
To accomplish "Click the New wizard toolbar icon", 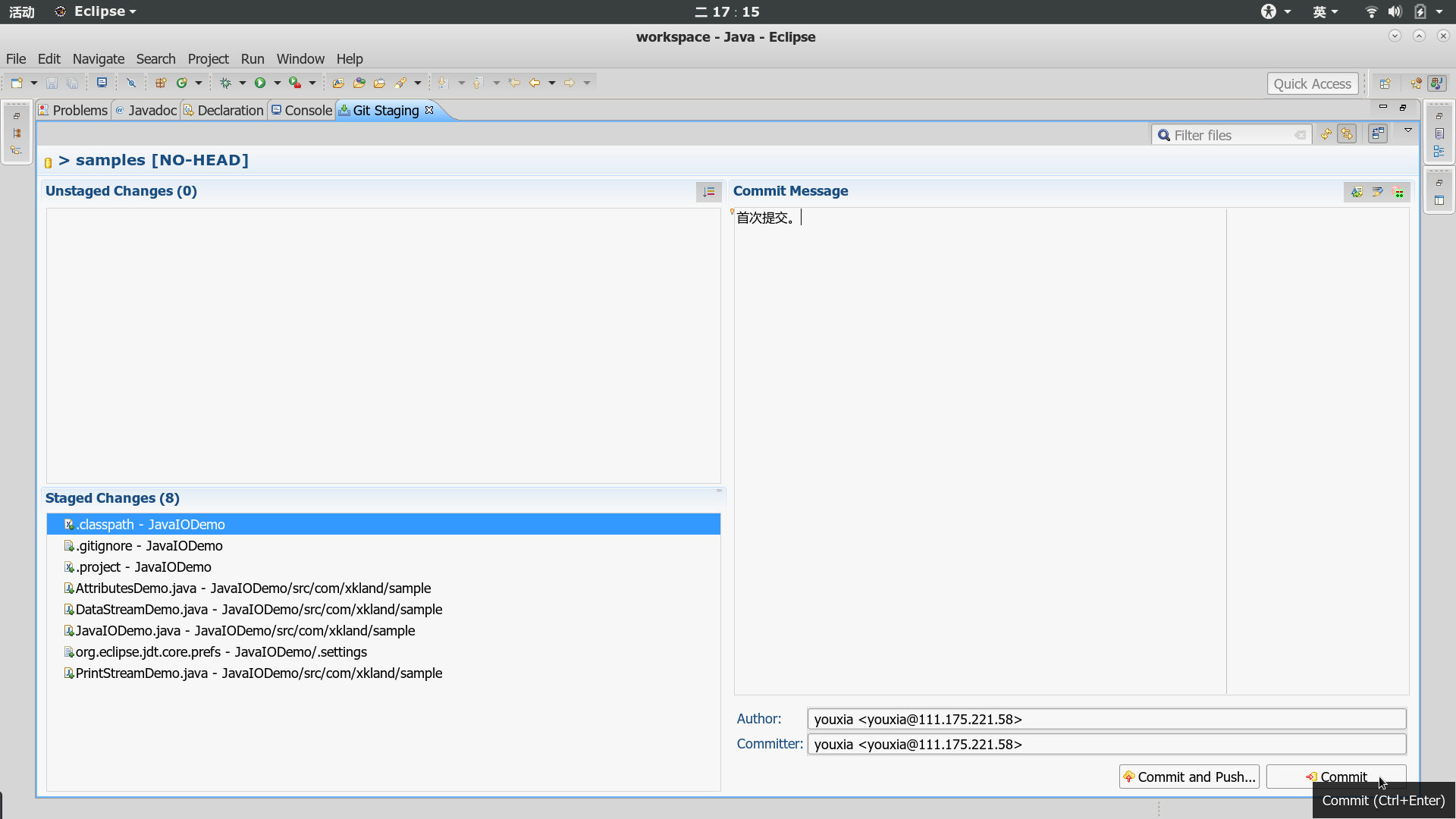I will click(x=17, y=83).
